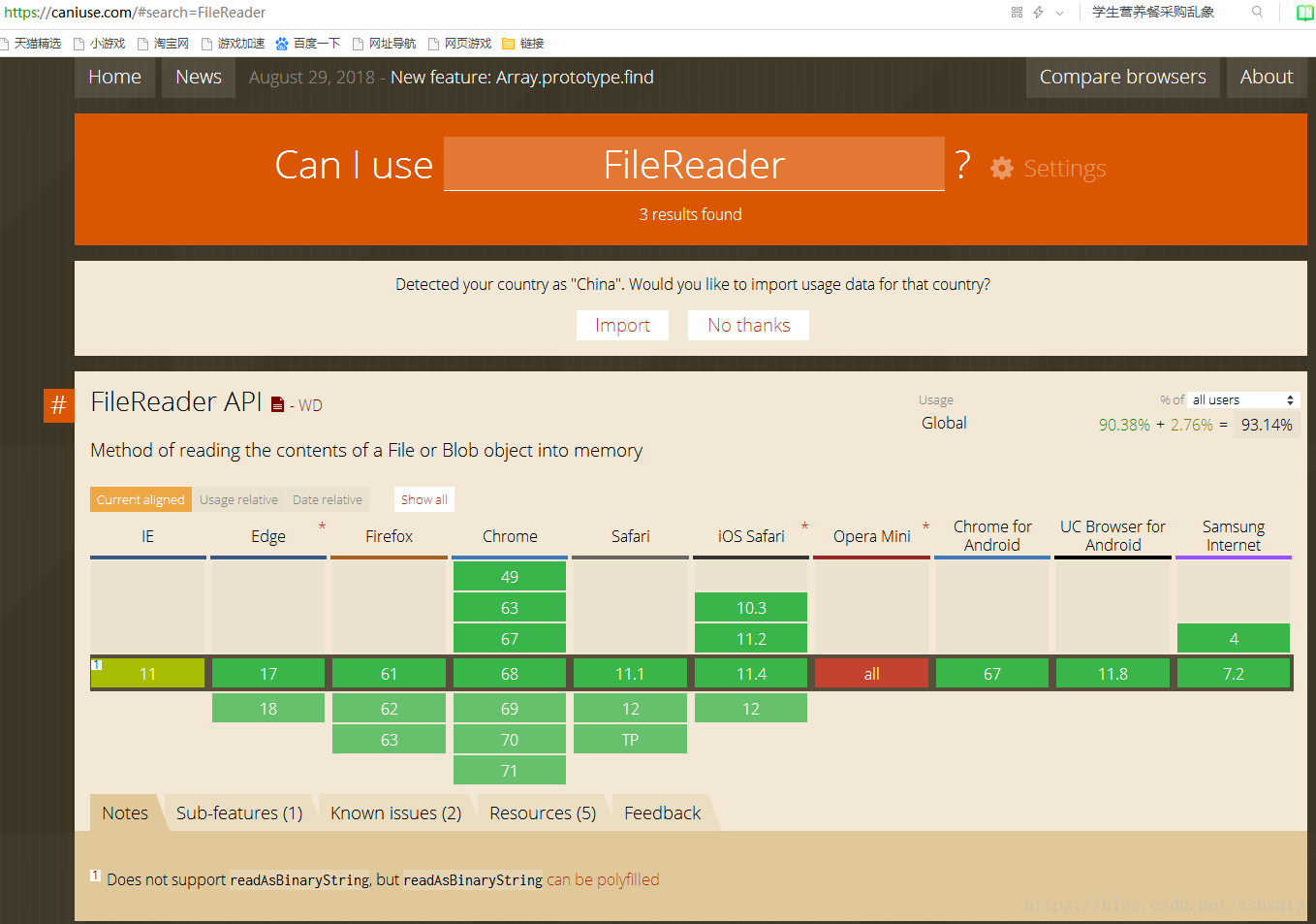
Task: Open the 小游戏 bookmark
Action: [99, 44]
